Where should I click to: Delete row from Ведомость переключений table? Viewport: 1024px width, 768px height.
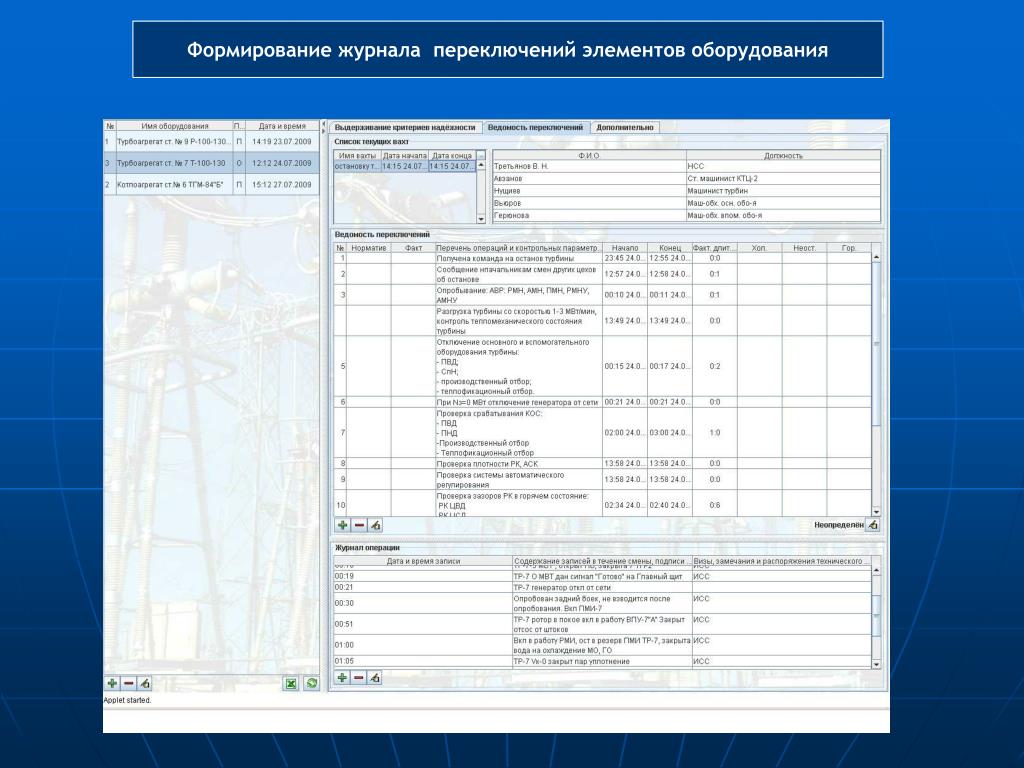point(359,524)
